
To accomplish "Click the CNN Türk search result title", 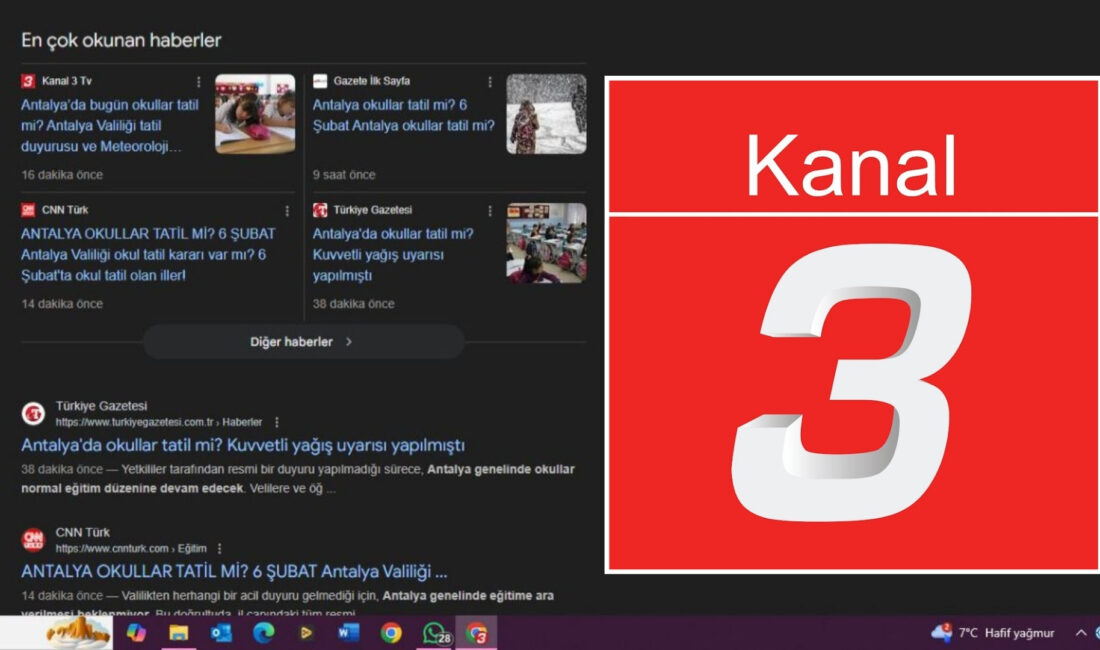I will click(234, 571).
